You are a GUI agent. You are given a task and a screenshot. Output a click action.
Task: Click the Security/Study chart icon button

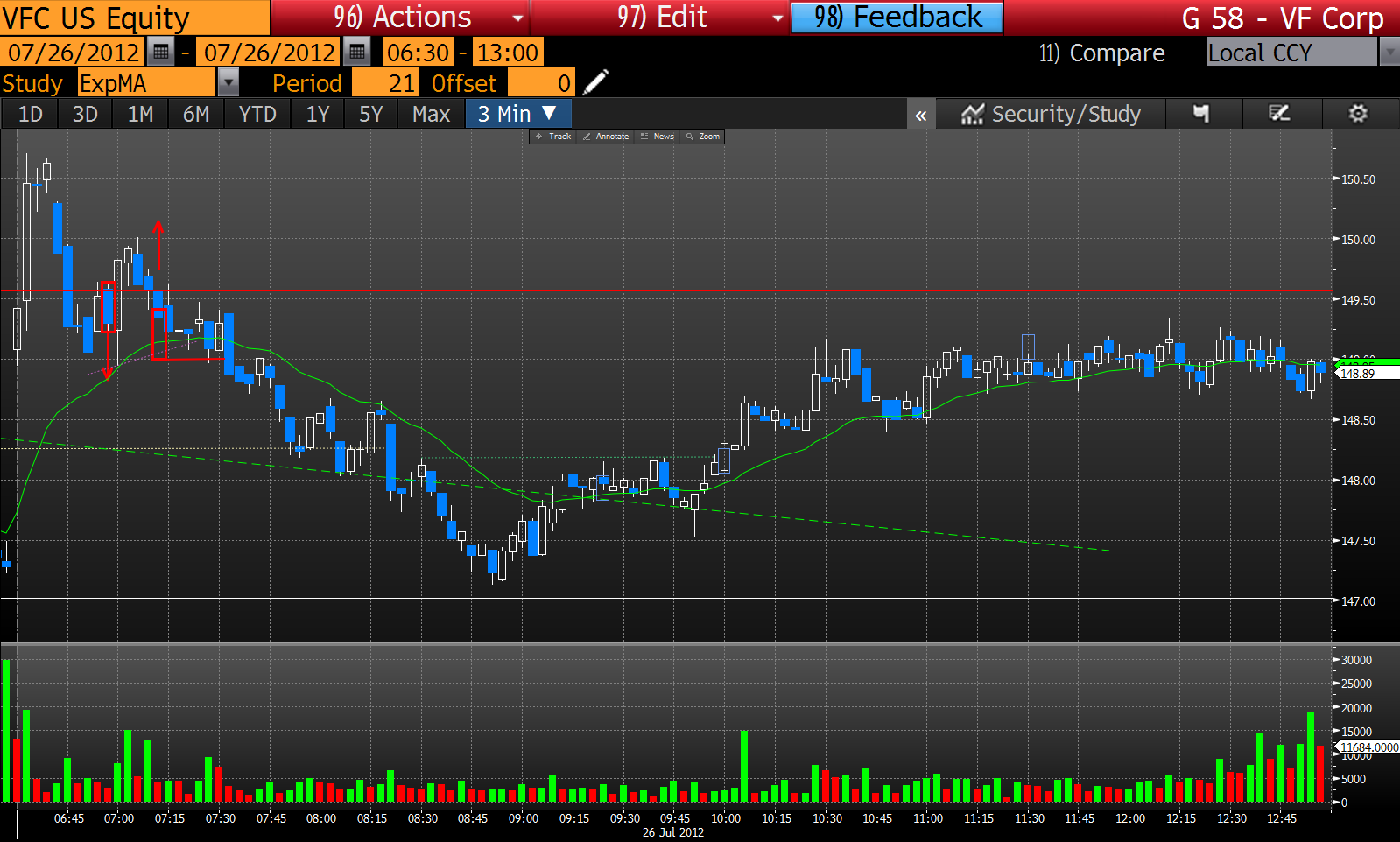tap(1051, 114)
